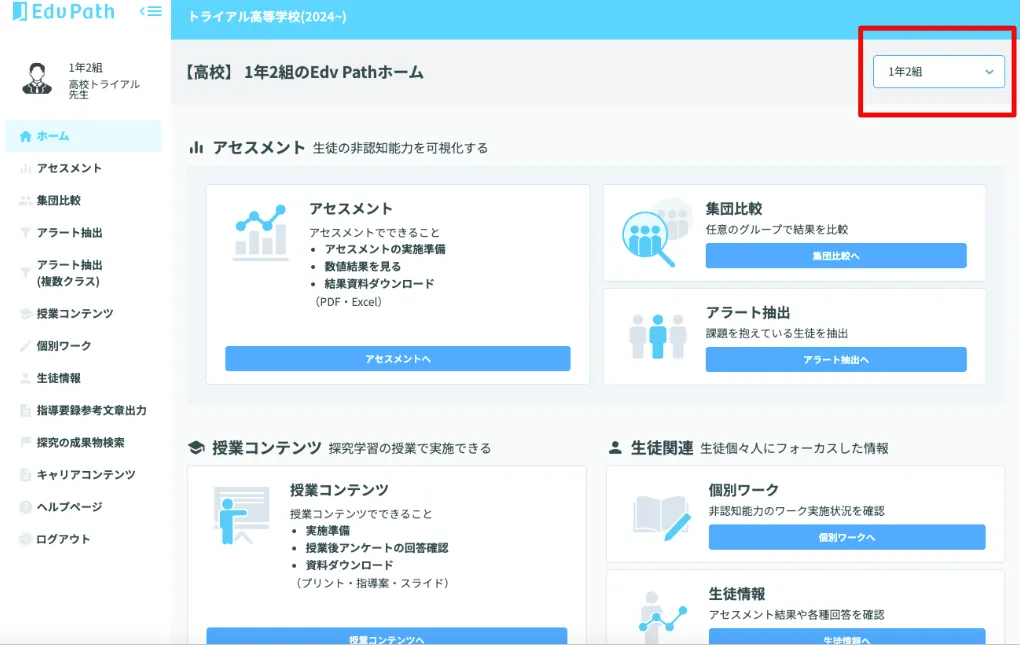
Task: Click the 集団比較へ button
Action: [x=836, y=256]
